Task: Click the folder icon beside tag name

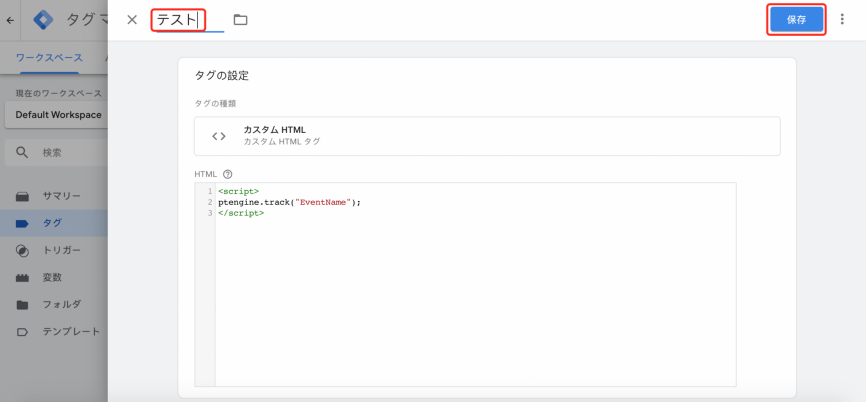Action: pos(240,20)
